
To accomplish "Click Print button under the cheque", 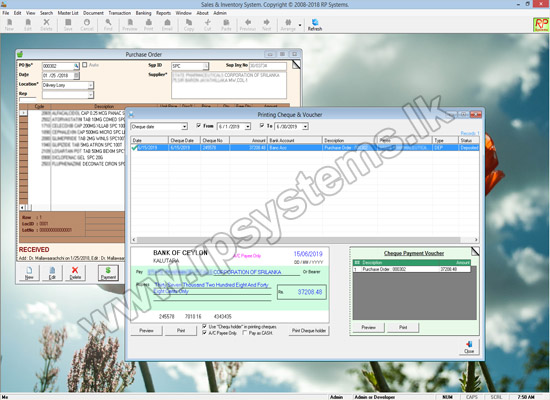I will coord(181,331).
